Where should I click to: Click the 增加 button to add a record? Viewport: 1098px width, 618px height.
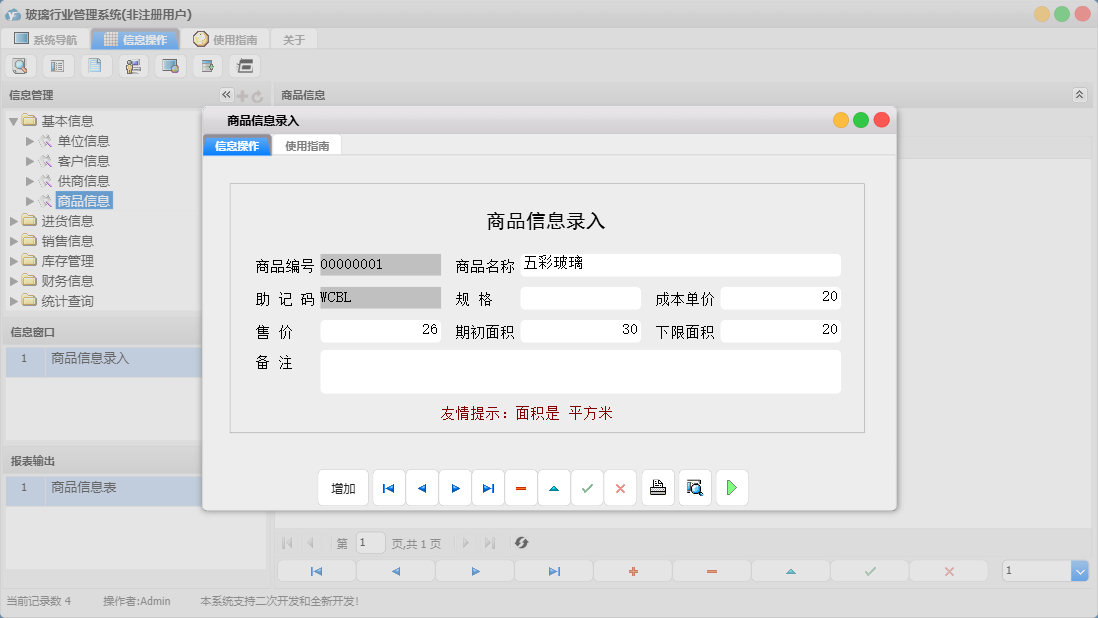[343, 487]
